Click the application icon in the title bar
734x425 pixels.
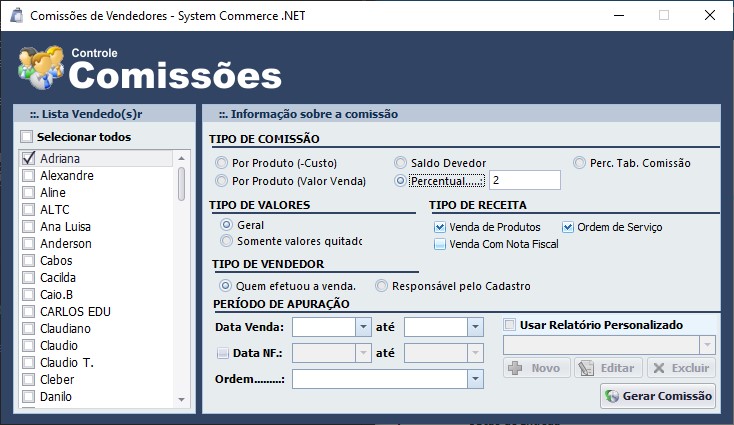click(x=17, y=15)
